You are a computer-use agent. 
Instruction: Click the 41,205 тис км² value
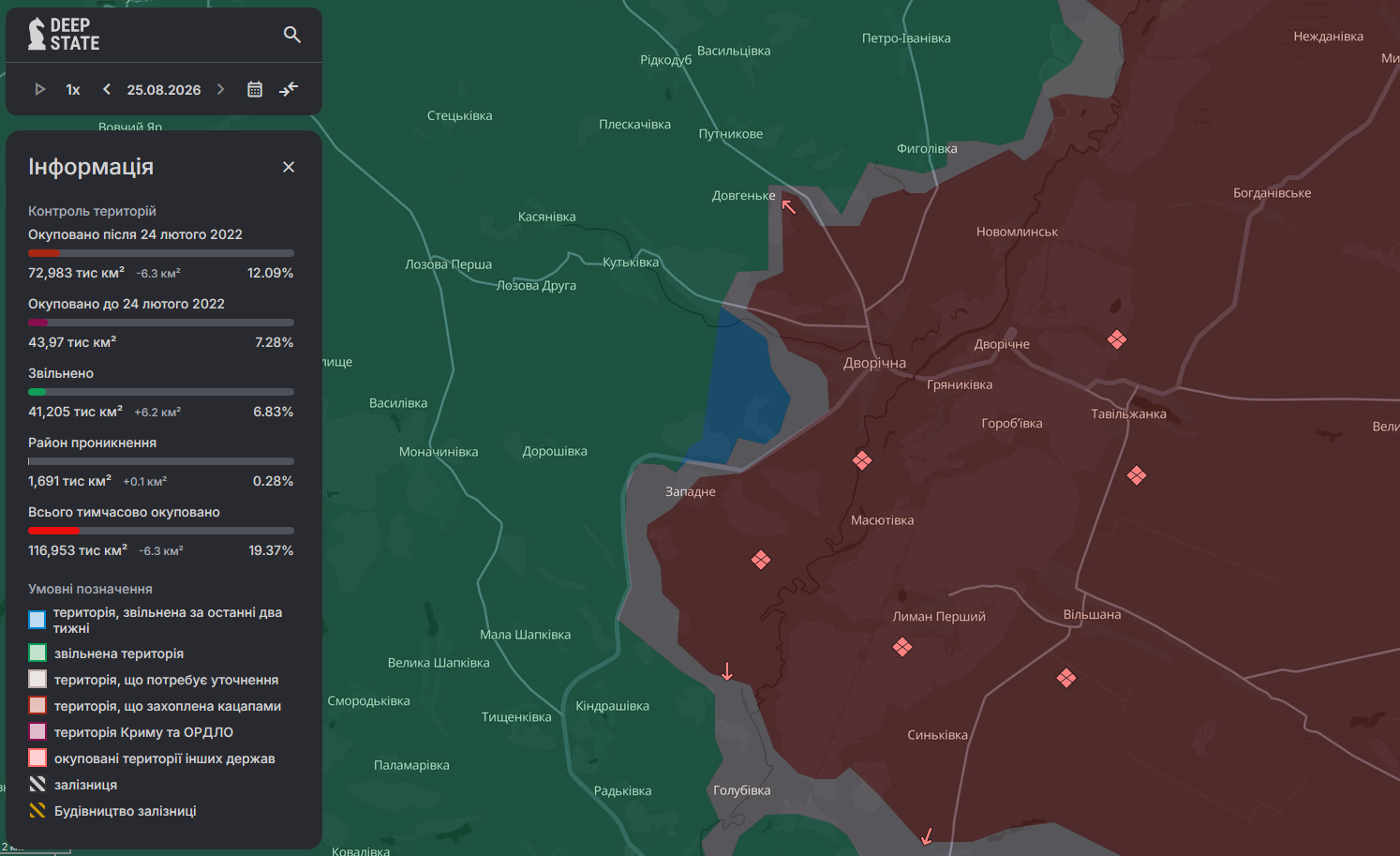[75, 412]
